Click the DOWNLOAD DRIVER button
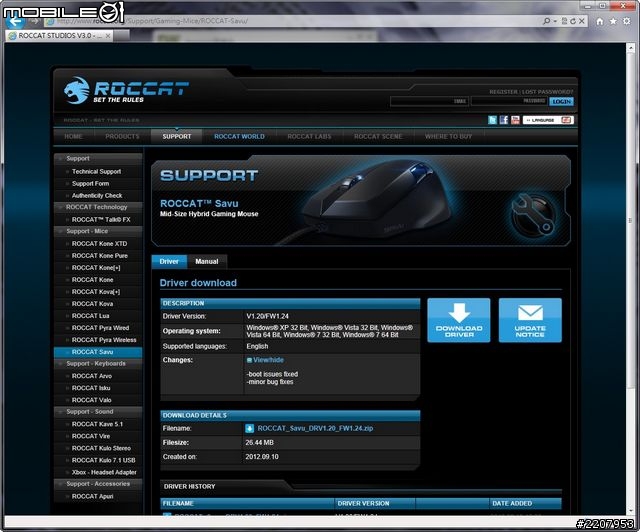 point(459,320)
